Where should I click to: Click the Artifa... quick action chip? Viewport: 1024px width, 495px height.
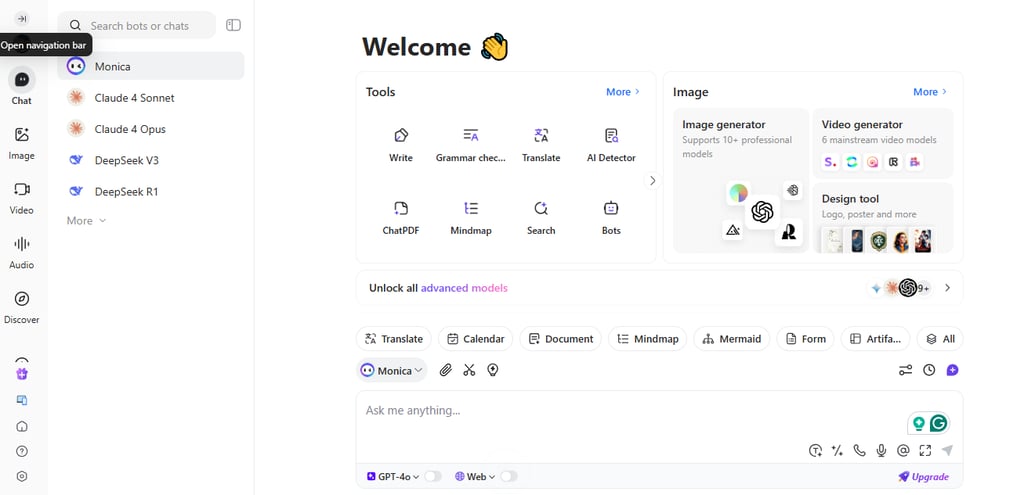pos(875,339)
